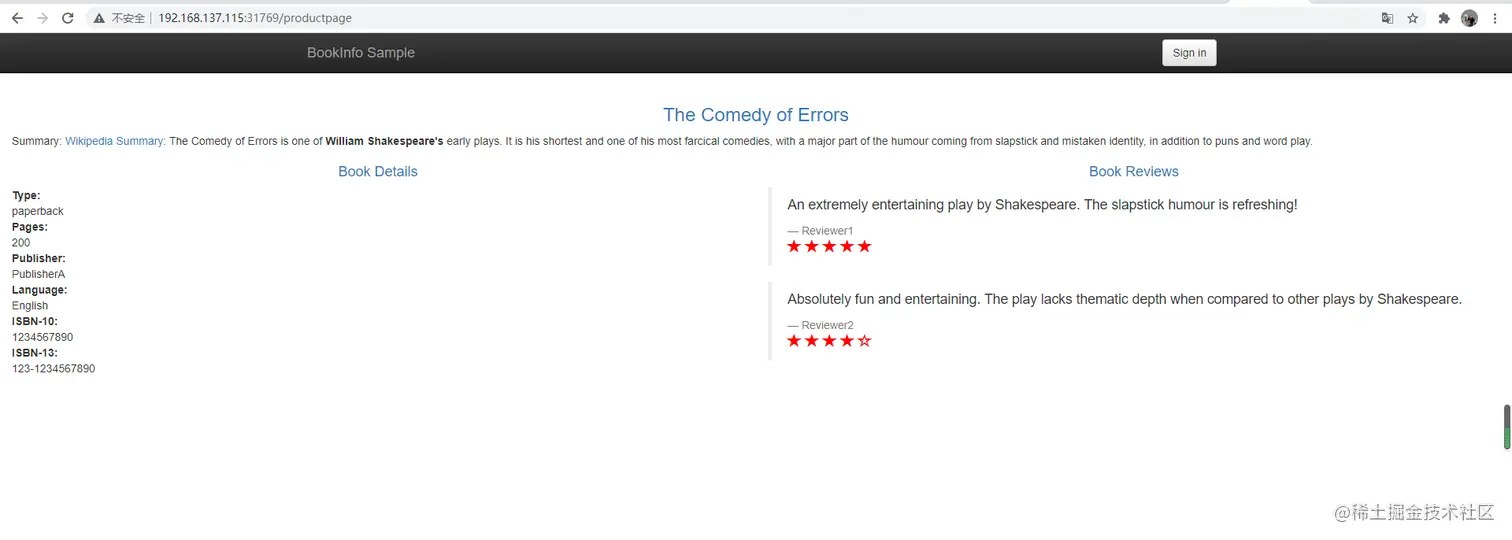1512x540 pixels.
Task: Open the BookInfo Sample brand link
Action: (x=361, y=53)
